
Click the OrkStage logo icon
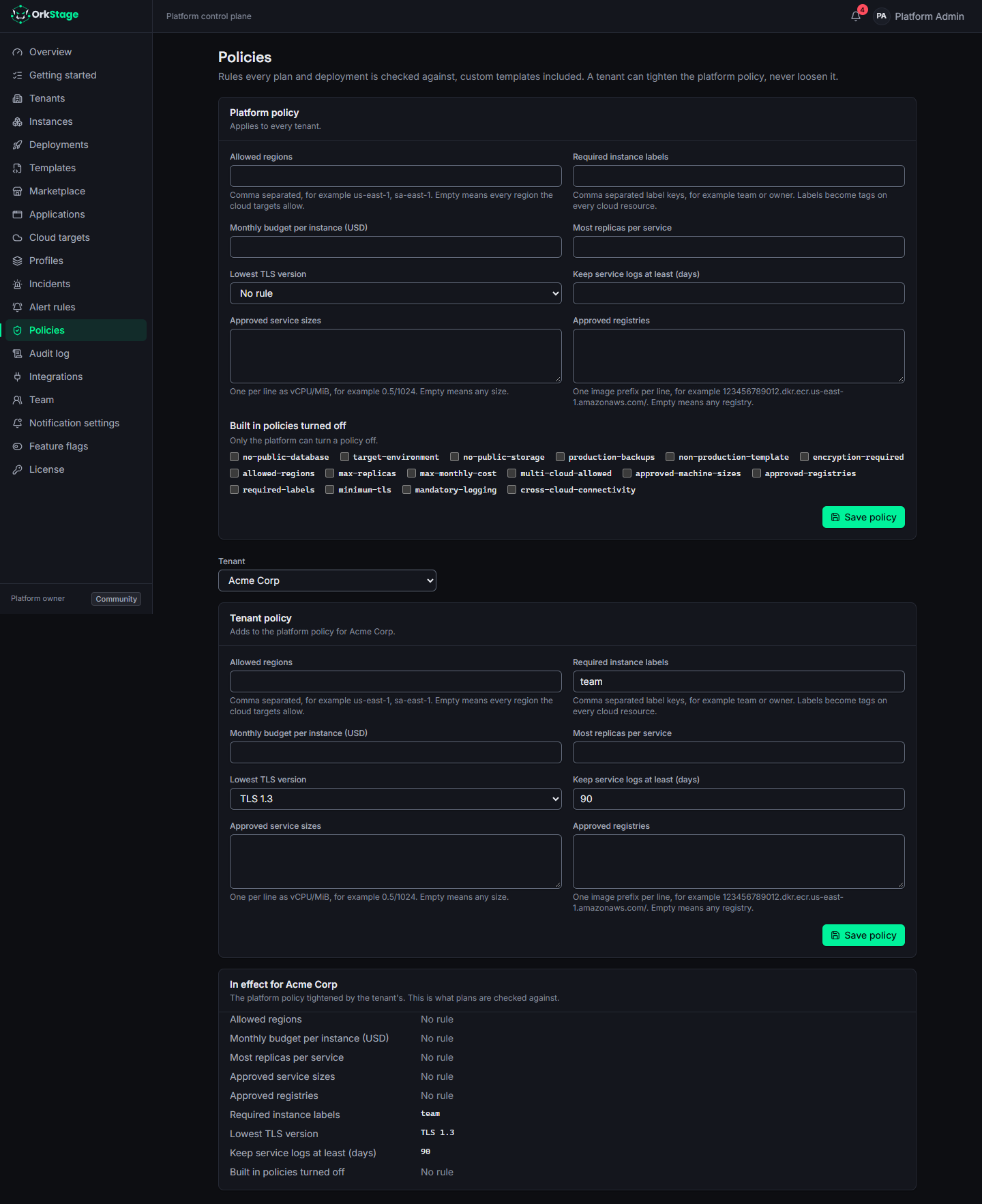[x=20, y=14]
